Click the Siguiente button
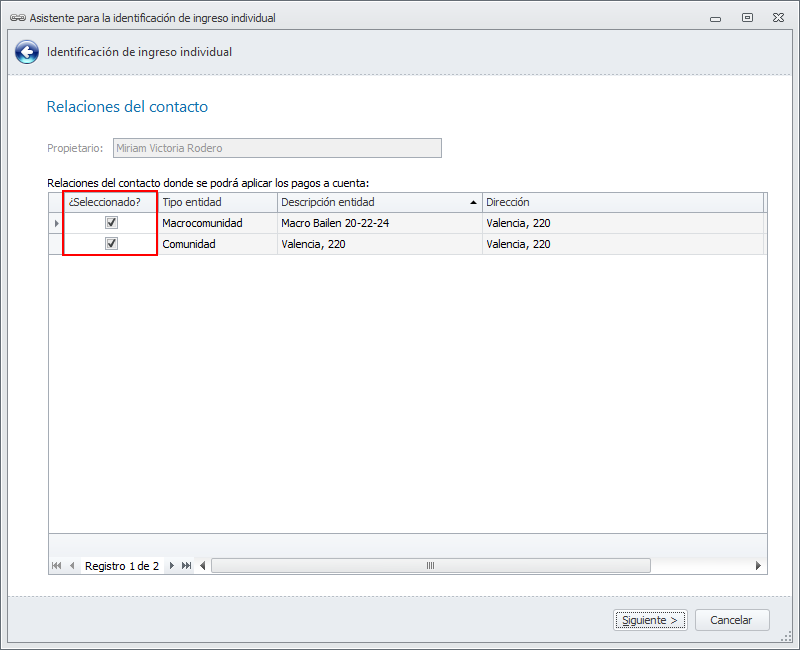Viewport: 800px width, 650px height. (x=650, y=620)
